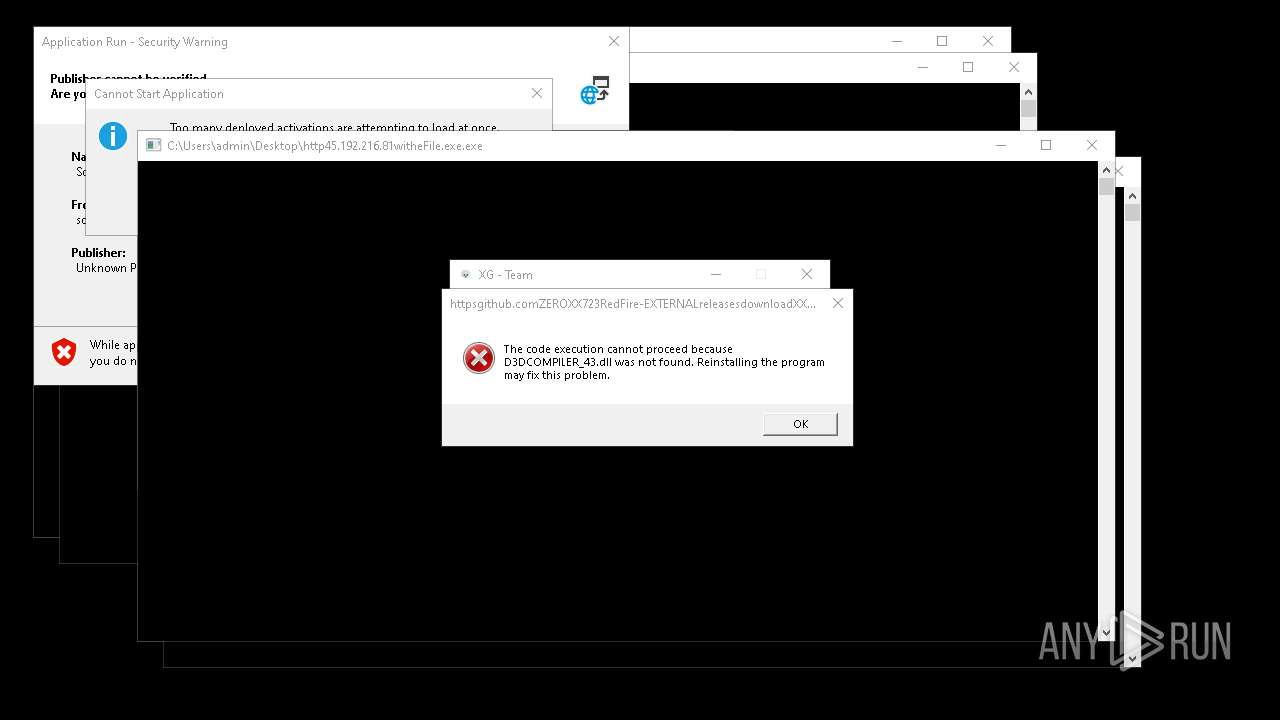Maximize the rearmost console window at top
This screenshot has height=720, width=1280.
click(942, 41)
